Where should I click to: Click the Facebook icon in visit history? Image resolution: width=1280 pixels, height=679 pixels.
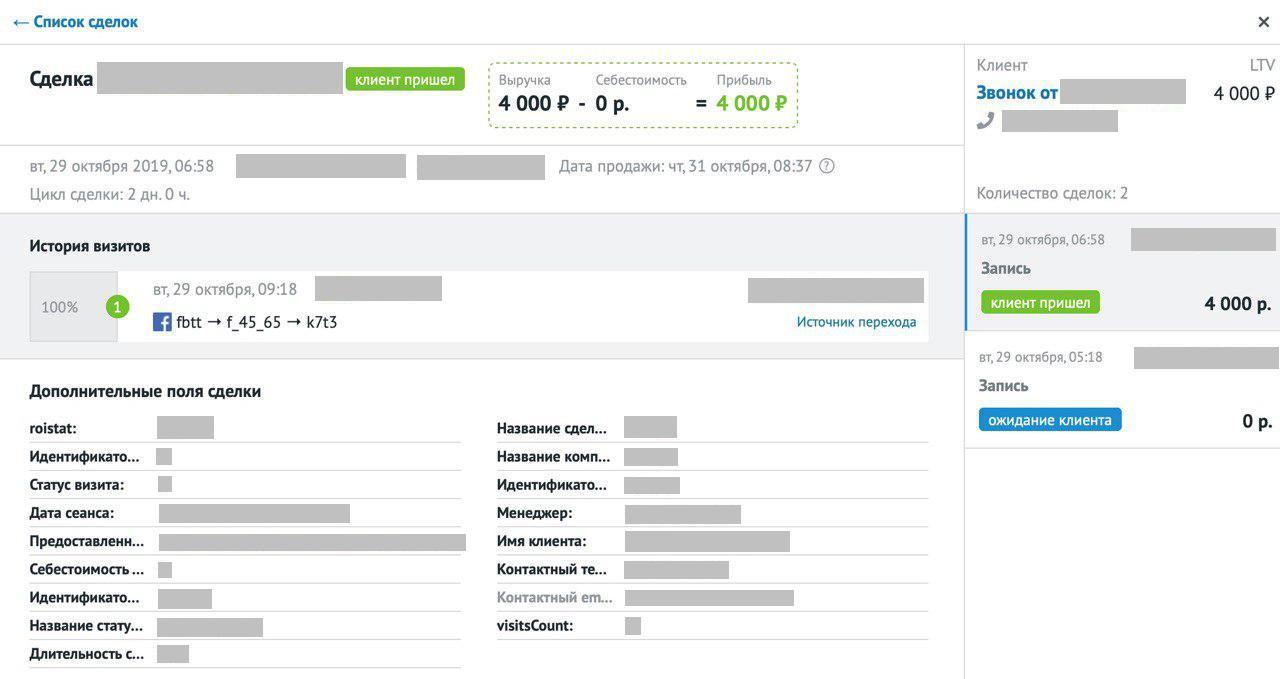click(x=162, y=322)
